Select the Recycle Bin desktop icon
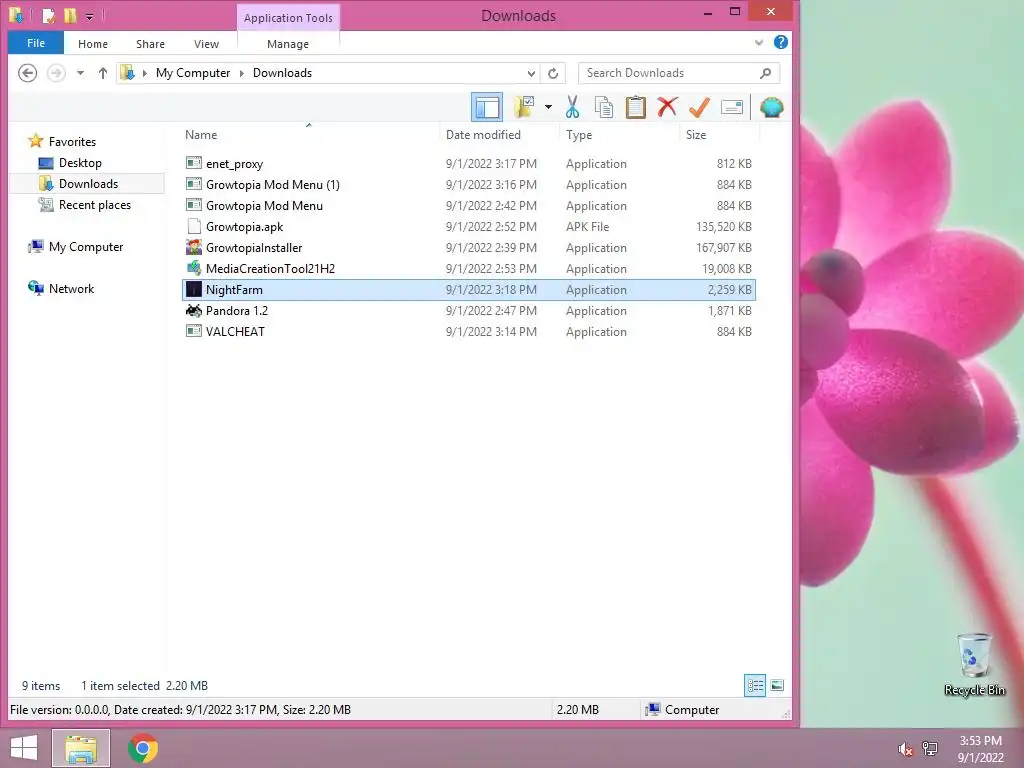1024x768 pixels. pos(974,664)
